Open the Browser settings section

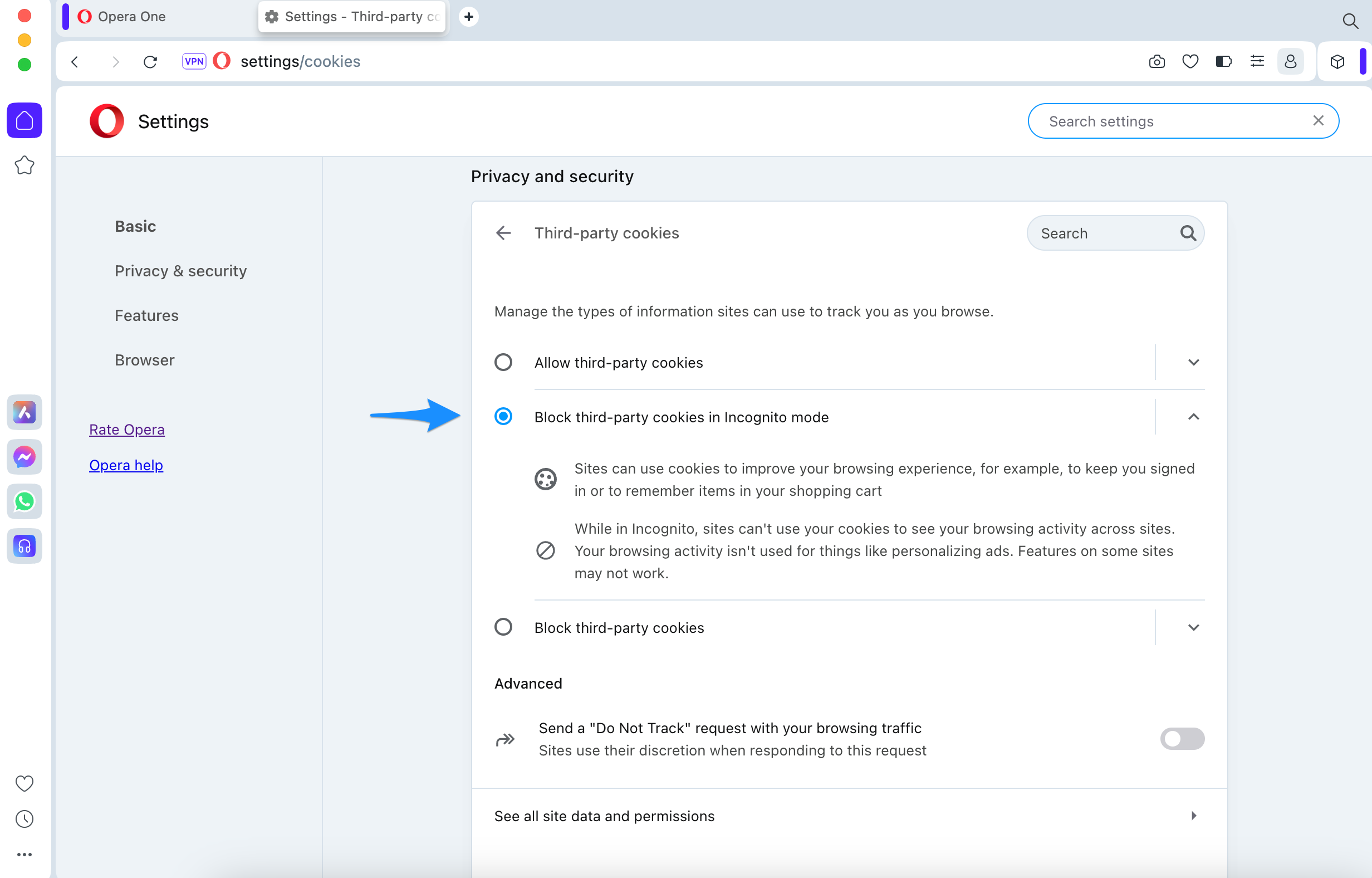coord(144,360)
